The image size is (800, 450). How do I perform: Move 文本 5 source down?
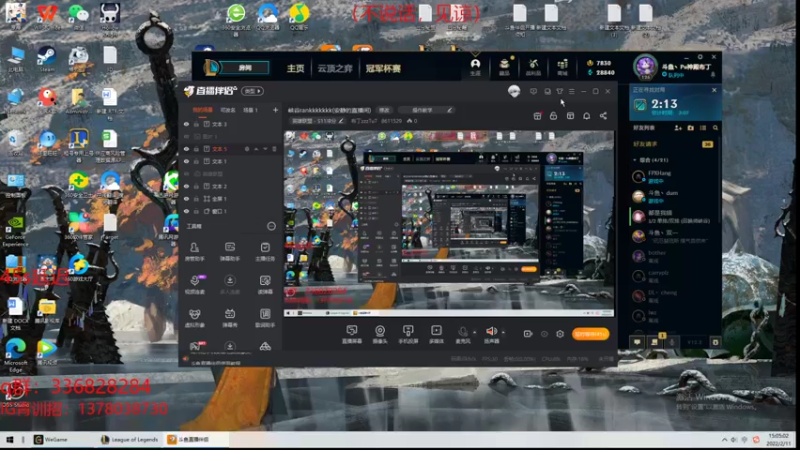(265, 149)
